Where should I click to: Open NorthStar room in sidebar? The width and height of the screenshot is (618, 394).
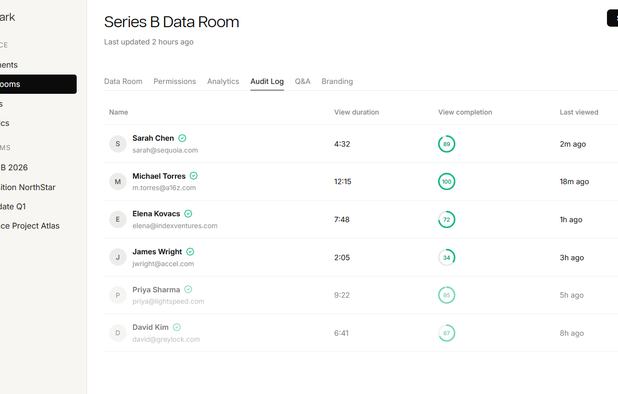[x=28, y=187]
